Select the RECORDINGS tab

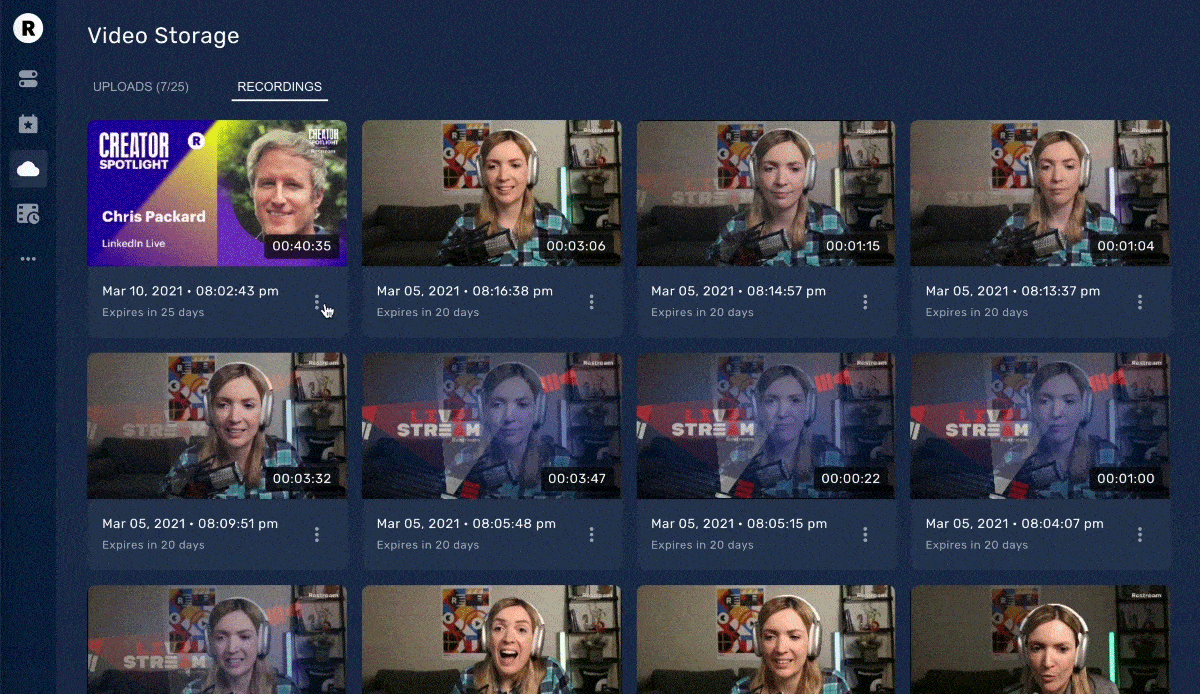280,87
